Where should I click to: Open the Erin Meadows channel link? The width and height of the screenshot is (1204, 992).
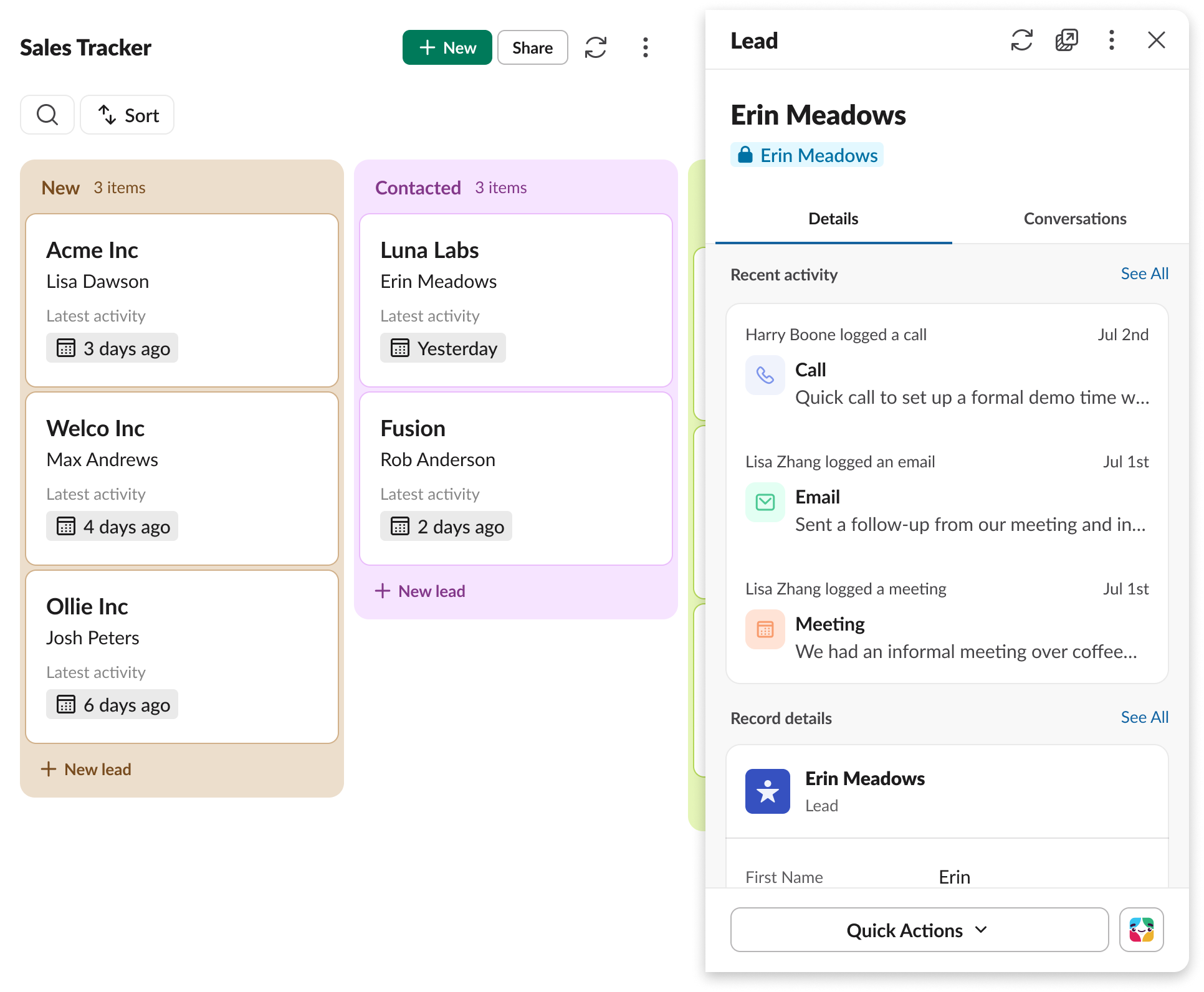coord(807,155)
